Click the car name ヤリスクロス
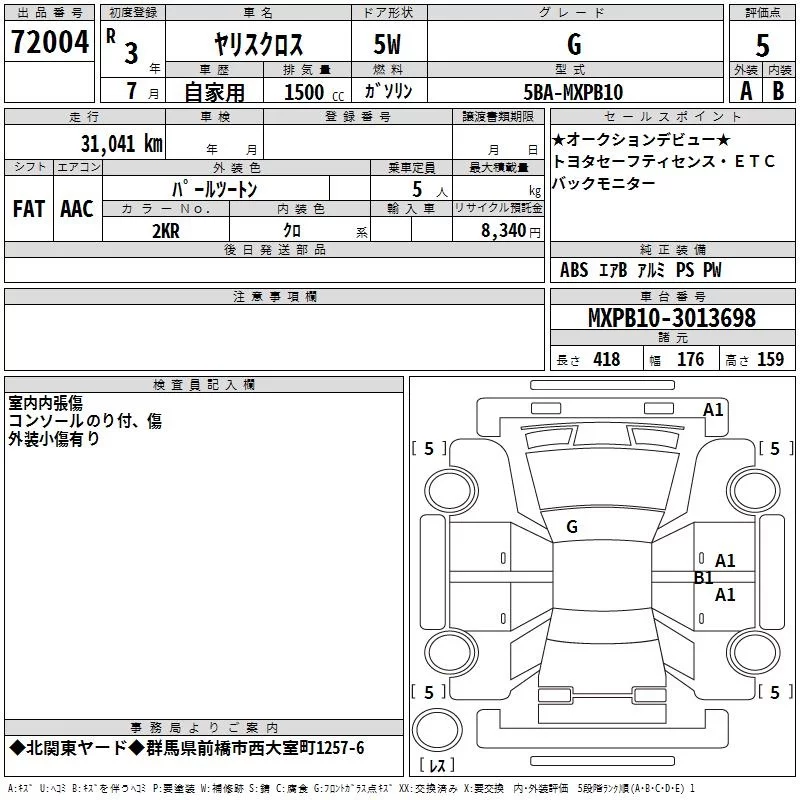 [x=259, y=45]
